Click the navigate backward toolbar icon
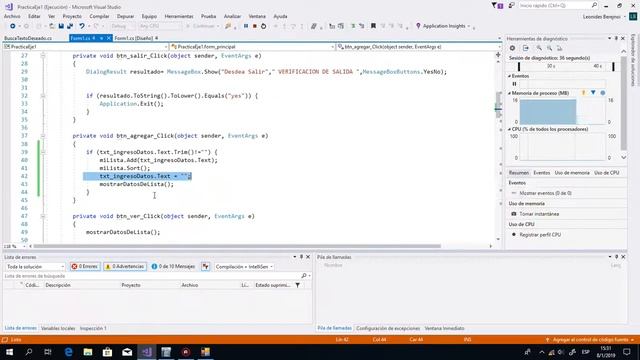Screen dimensions: 640x360 (x=13, y=26)
